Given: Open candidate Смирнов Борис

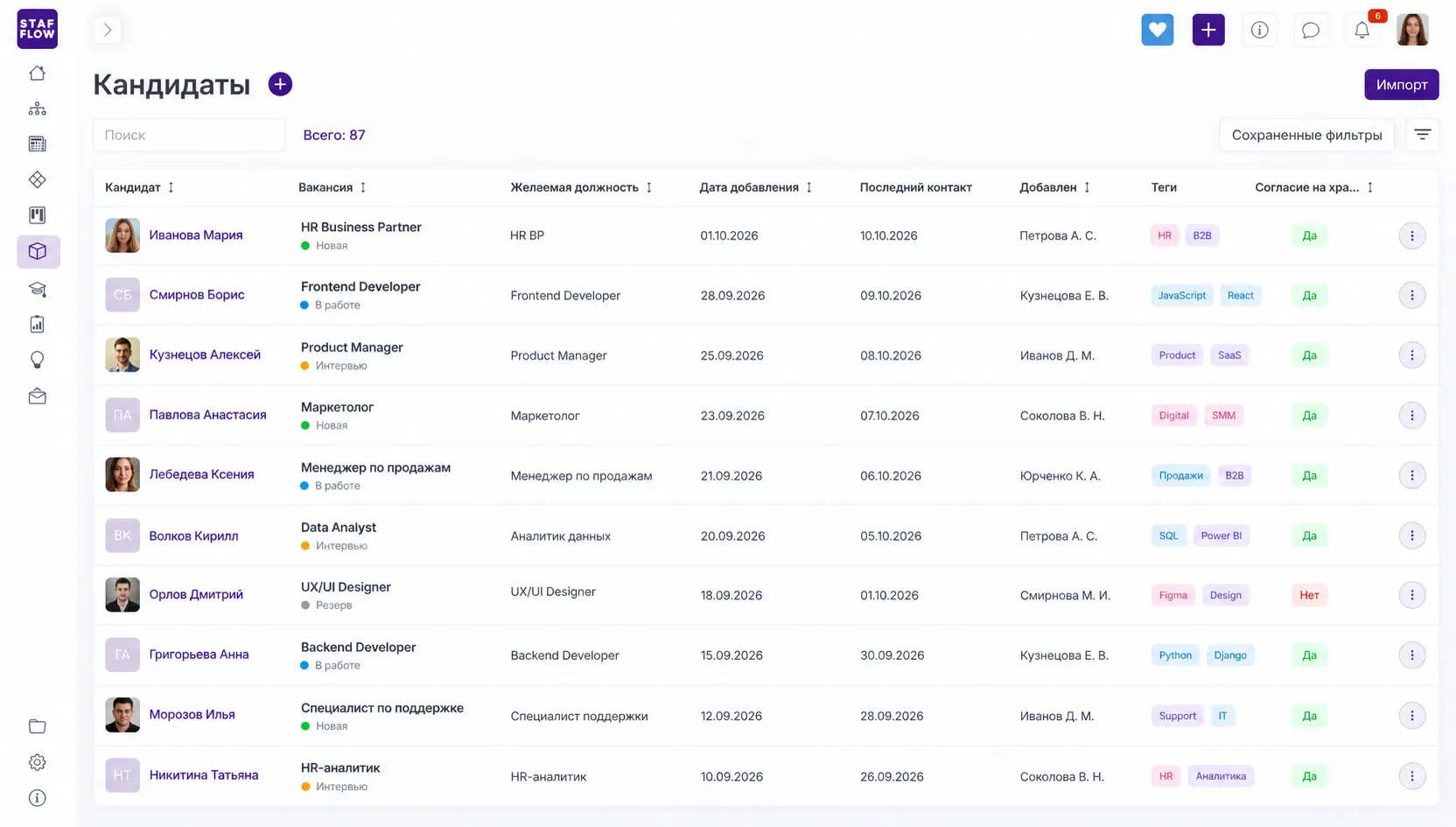Looking at the screenshot, I should (197, 295).
